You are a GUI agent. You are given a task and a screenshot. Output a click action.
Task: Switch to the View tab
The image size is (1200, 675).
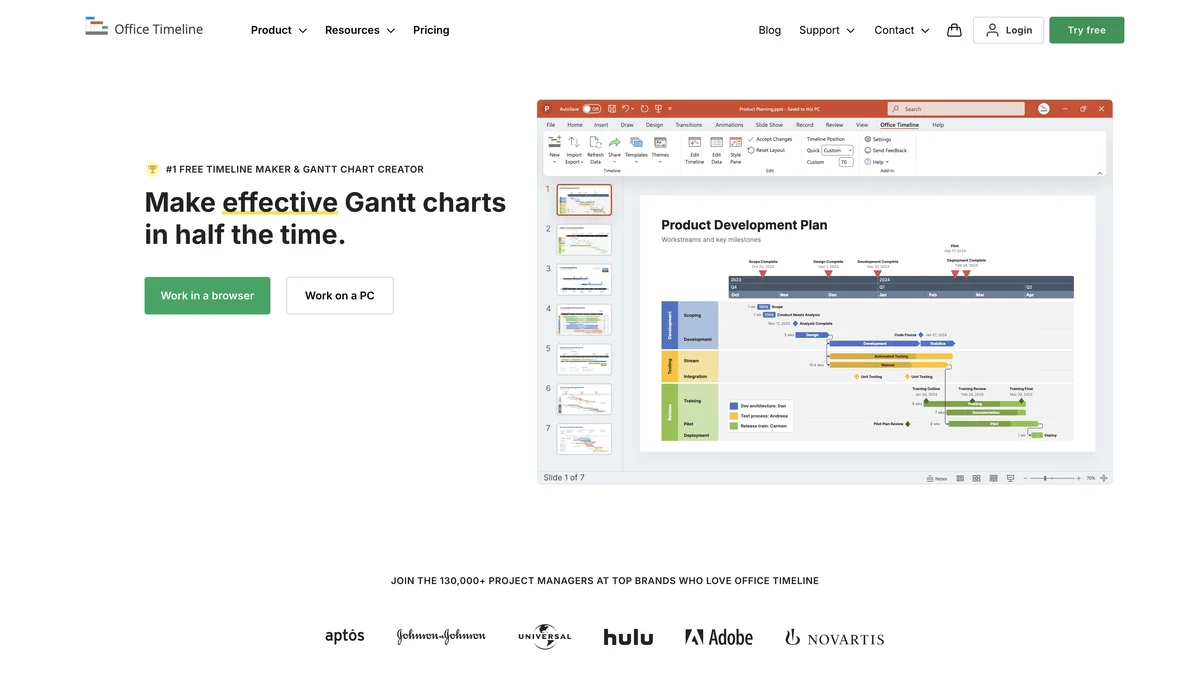point(862,125)
